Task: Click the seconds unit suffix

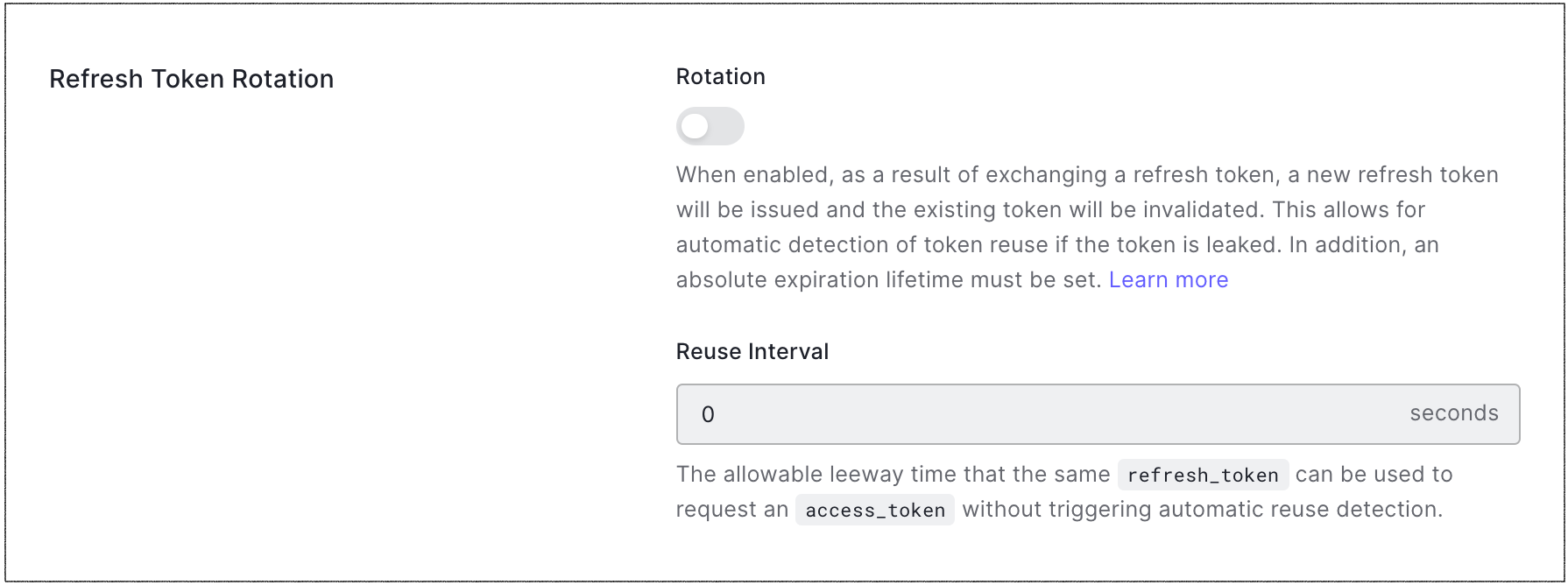Action: pos(1454,413)
